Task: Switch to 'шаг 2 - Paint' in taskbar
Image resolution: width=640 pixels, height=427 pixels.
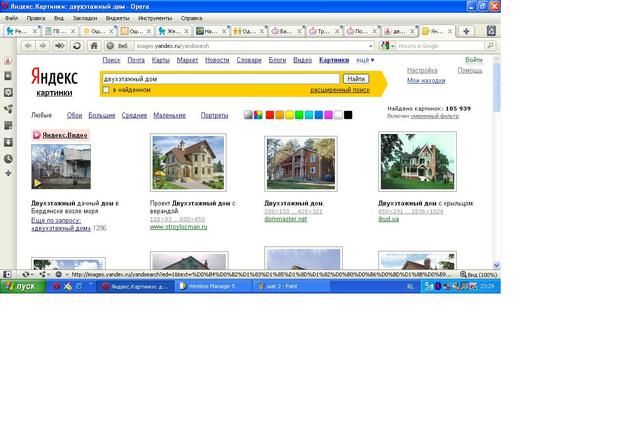Action: pyautogui.click(x=291, y=286)
